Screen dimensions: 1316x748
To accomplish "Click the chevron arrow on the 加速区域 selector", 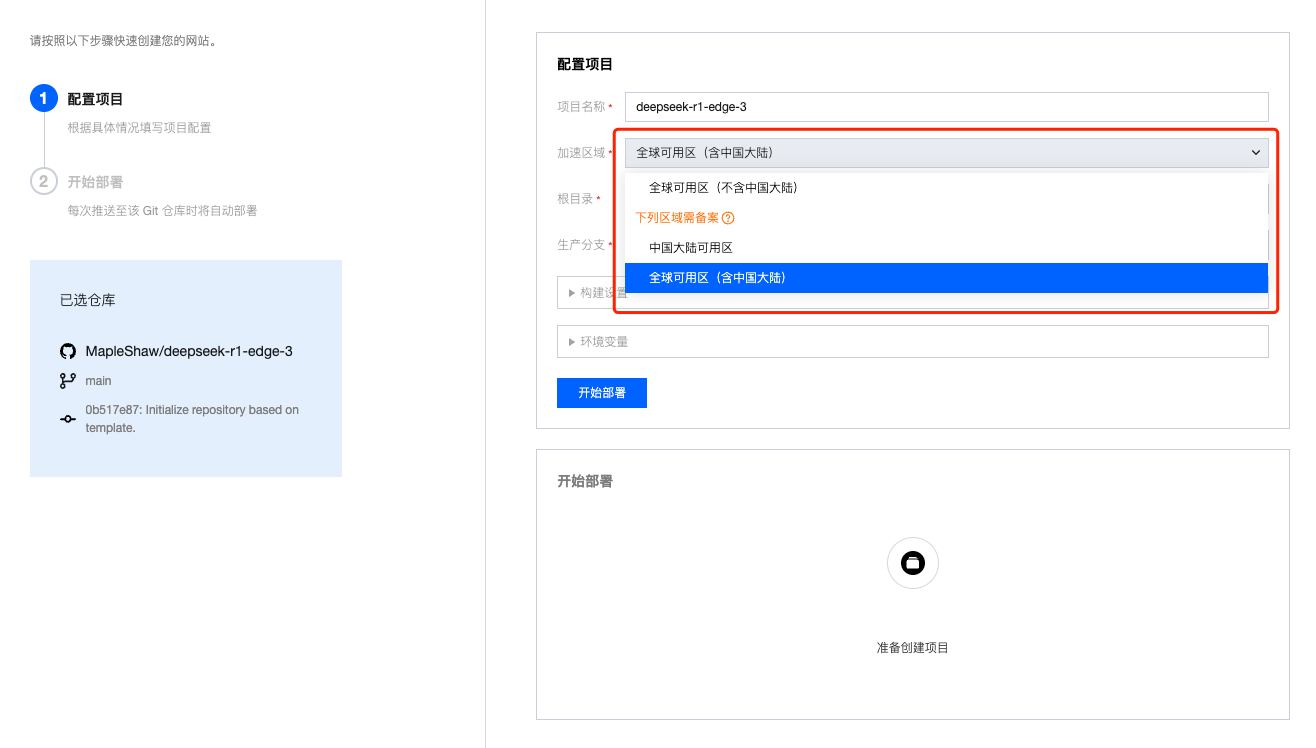I will tap(1258, 152).
